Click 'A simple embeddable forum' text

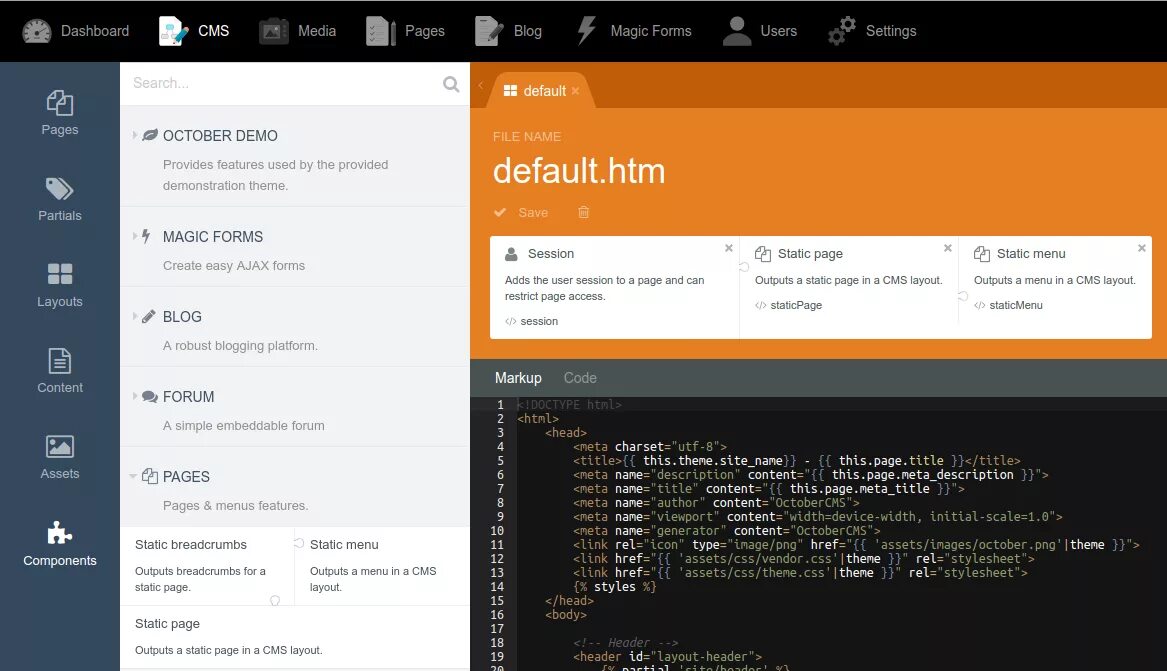click(243, 426)
